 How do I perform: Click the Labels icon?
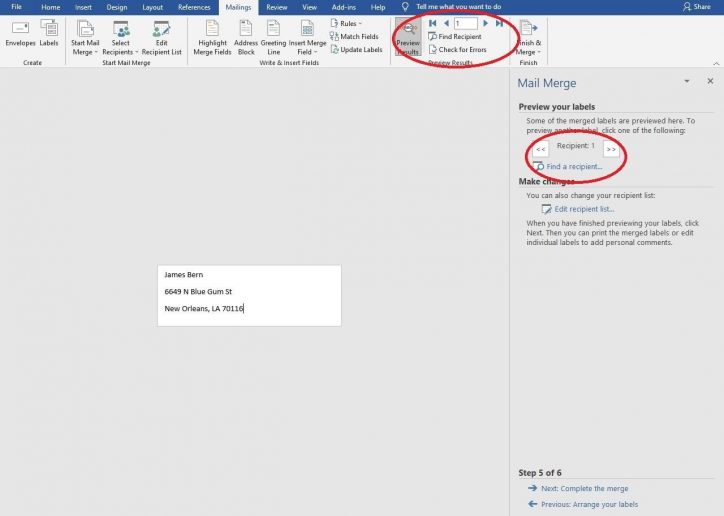point(48,34)
